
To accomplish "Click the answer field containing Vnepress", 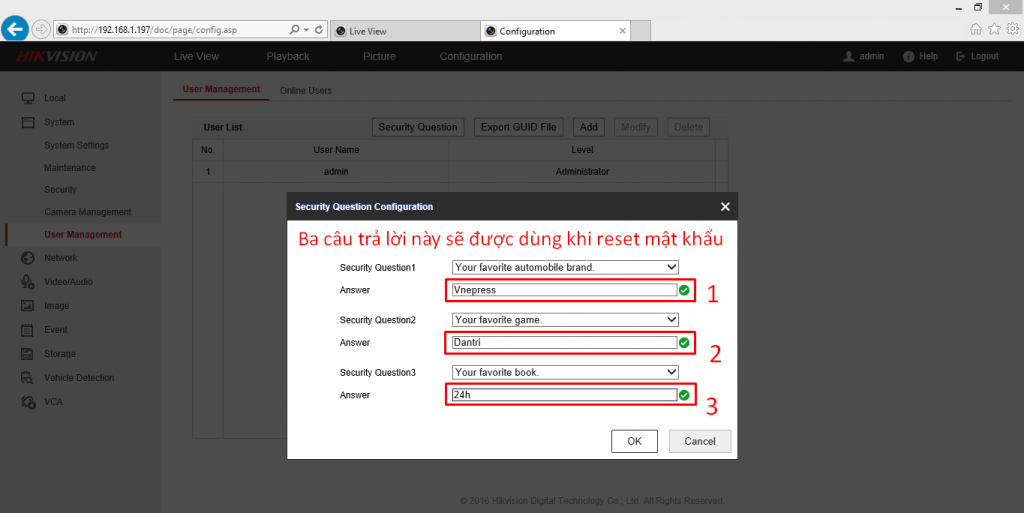I will (x=563, y=290).
